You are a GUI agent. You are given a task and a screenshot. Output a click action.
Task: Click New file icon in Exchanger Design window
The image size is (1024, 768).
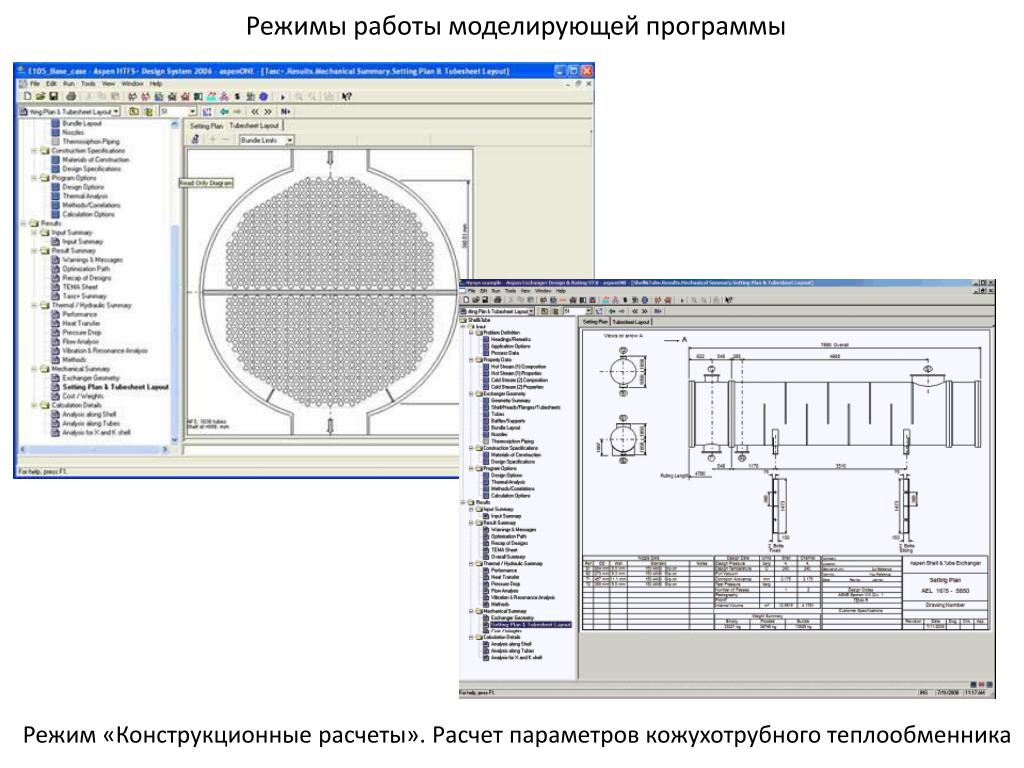click(466, 300)
